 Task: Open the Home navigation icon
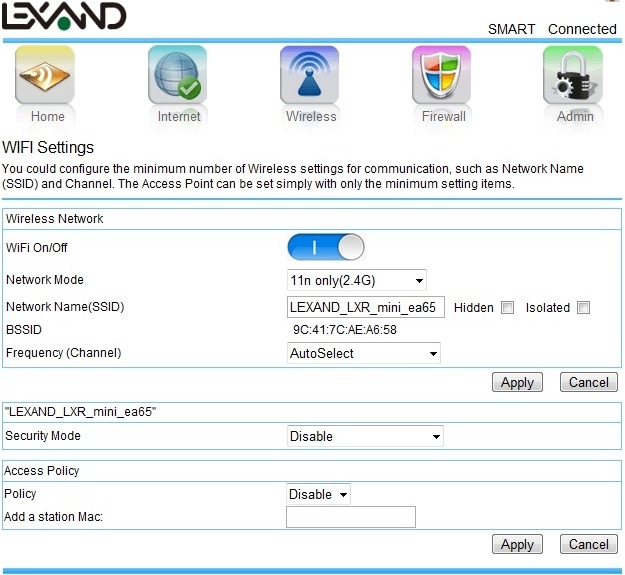[46, 77]
